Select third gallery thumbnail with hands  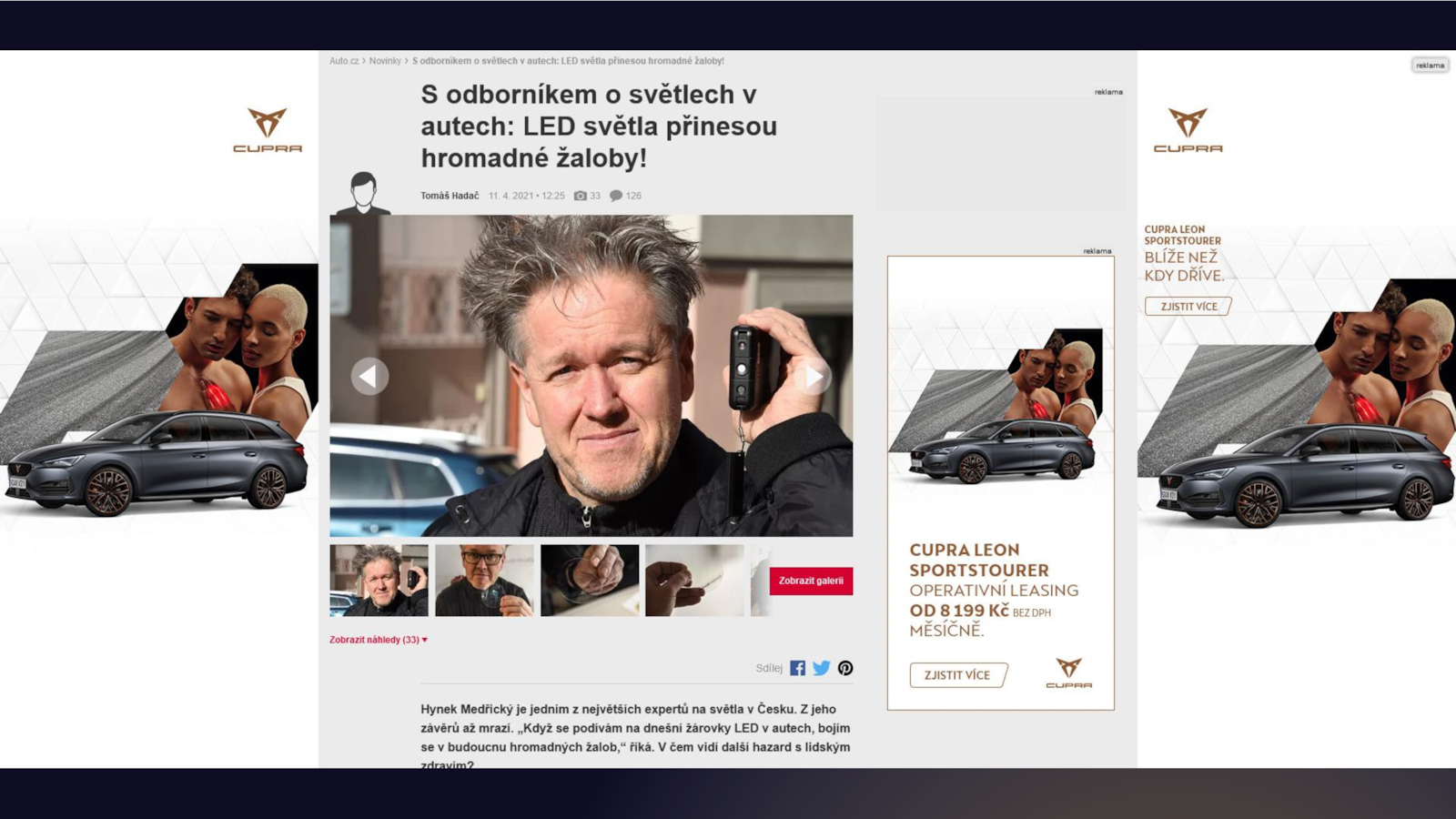pyautogui.click(x=590, y=581)
